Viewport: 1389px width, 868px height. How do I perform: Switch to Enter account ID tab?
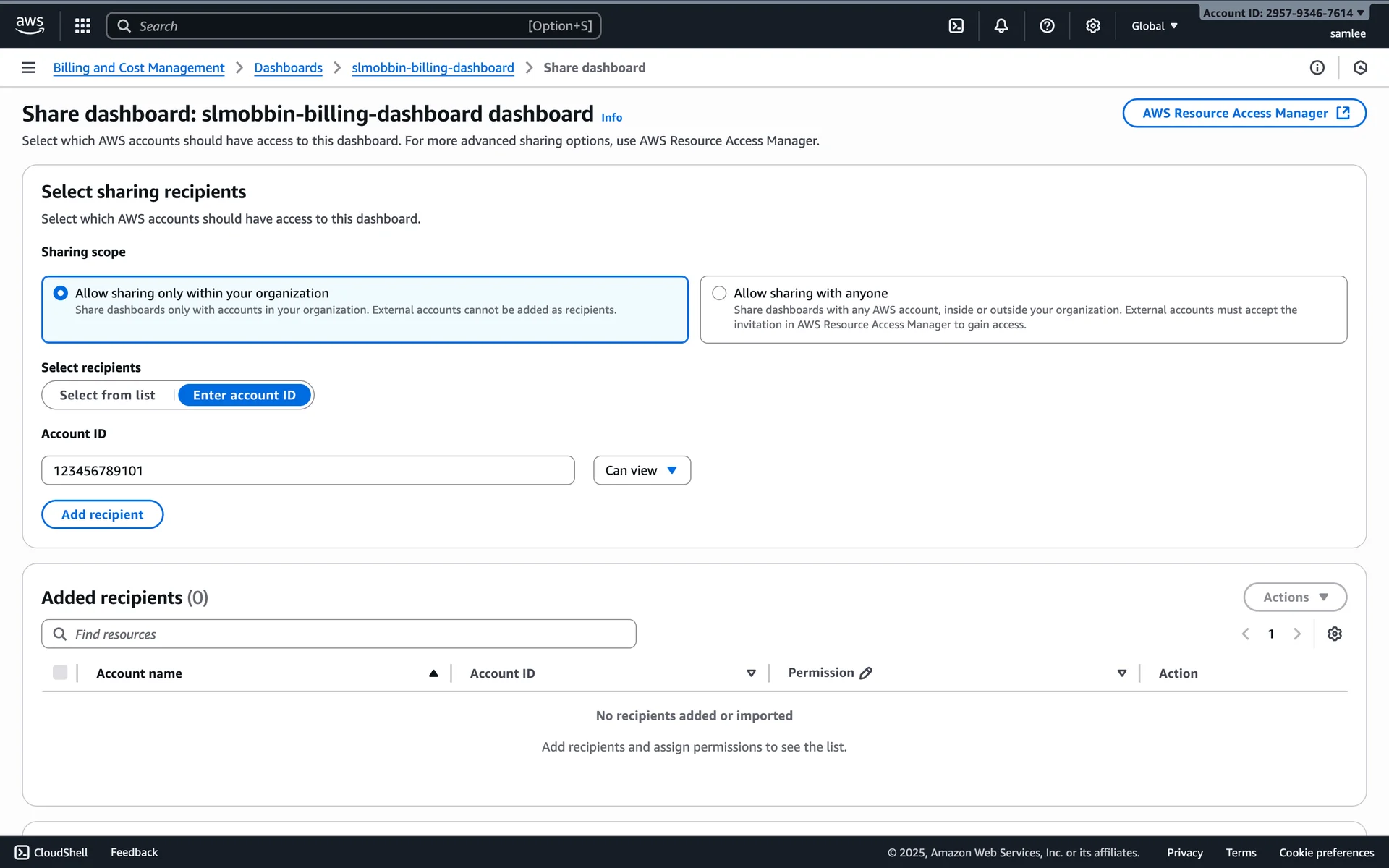245,395
